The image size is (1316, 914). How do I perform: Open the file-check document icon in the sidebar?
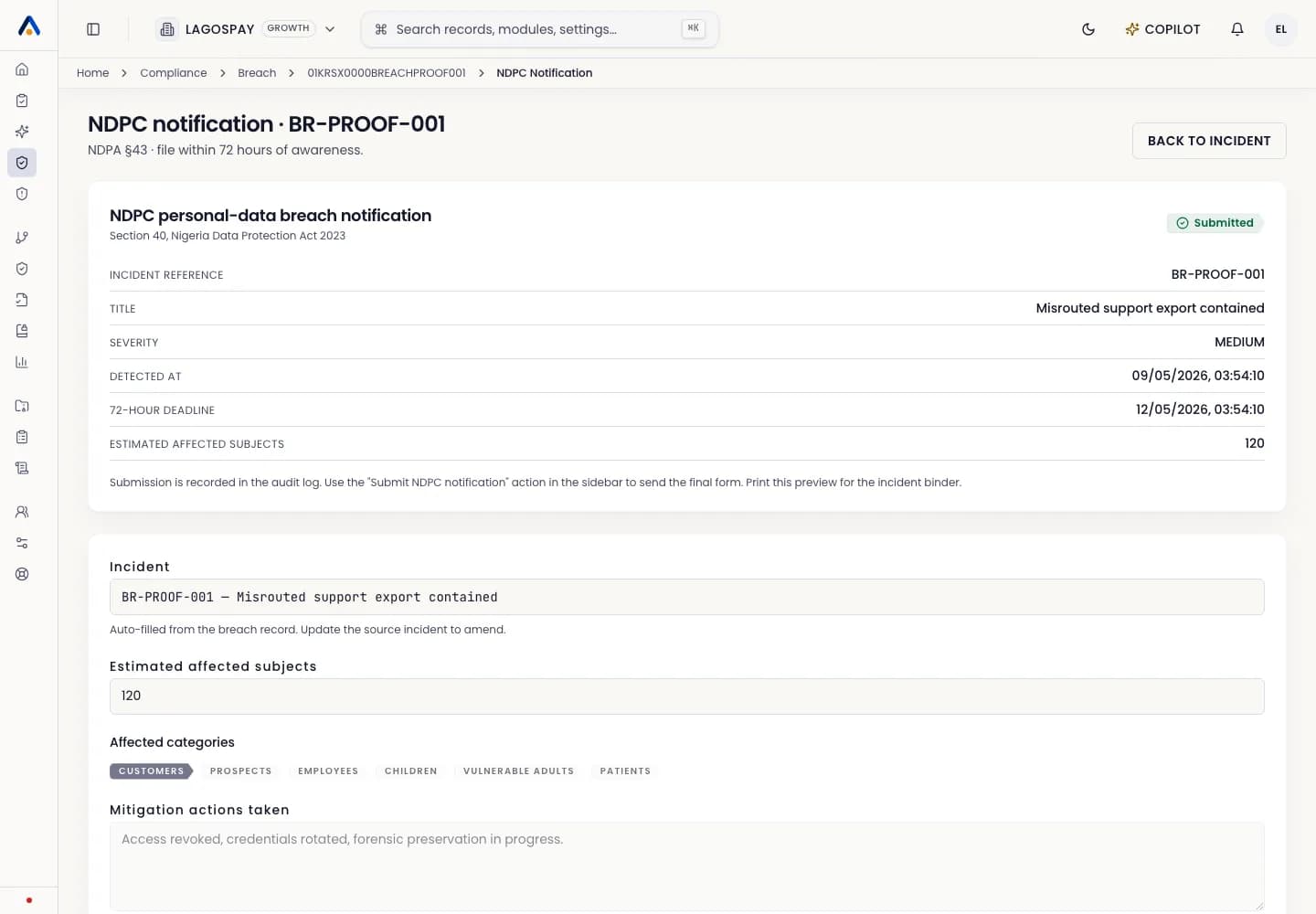[x=22, y=300]
